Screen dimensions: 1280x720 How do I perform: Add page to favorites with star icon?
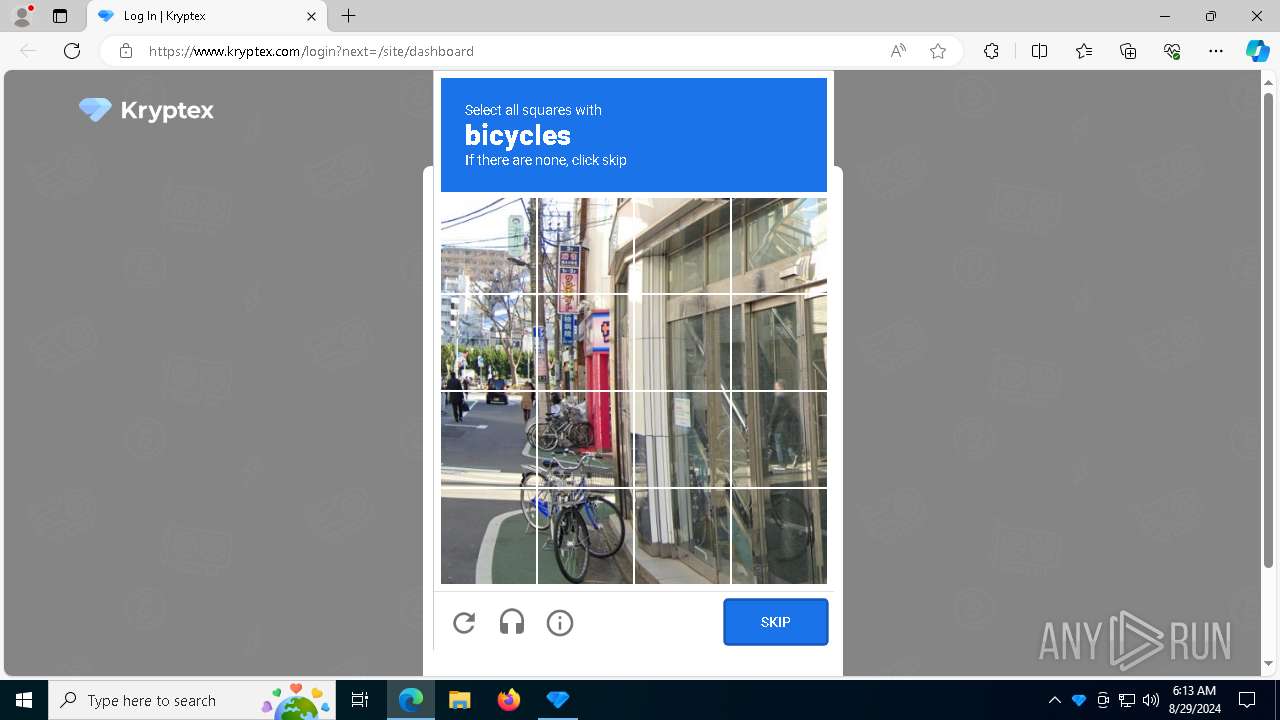[938, 51]
